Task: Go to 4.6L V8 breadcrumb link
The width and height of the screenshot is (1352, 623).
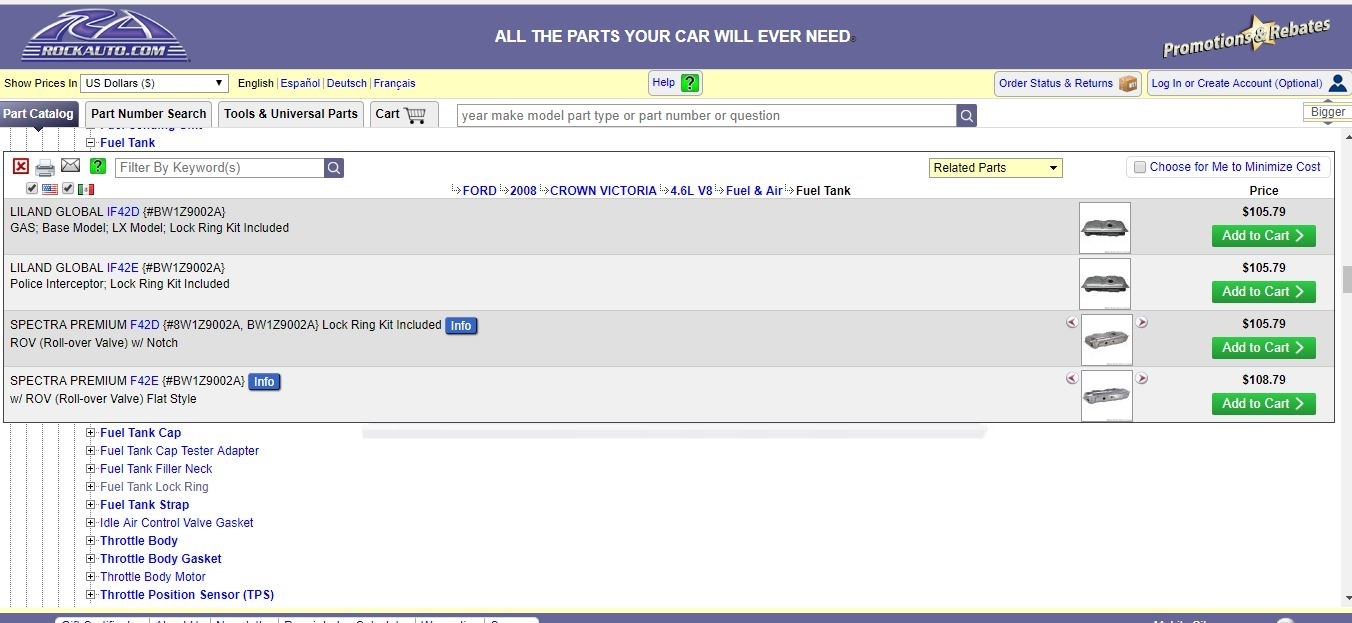Action: (691, 190)
